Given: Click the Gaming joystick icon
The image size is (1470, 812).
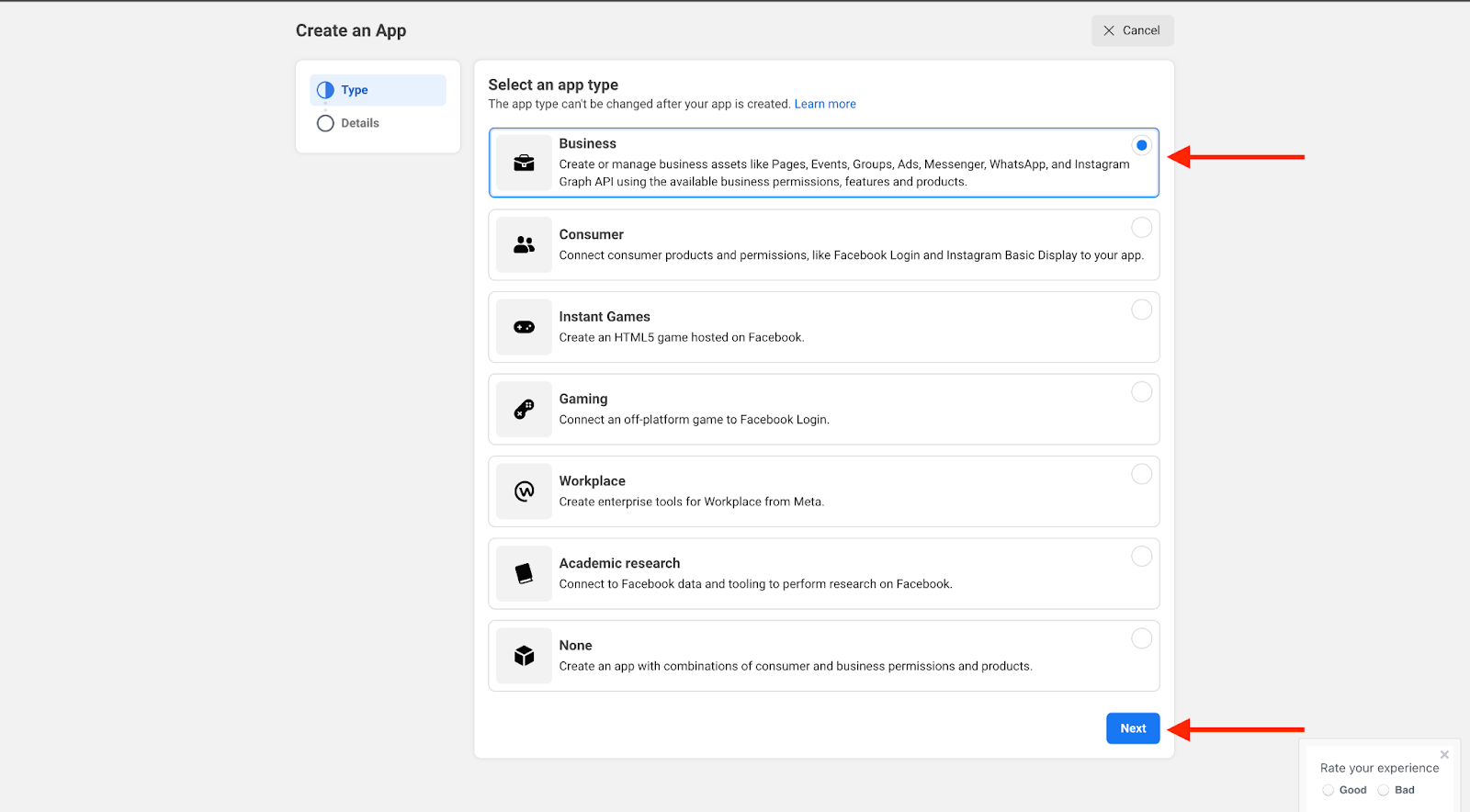Looking at the screenshot, I should click(524, 409).
